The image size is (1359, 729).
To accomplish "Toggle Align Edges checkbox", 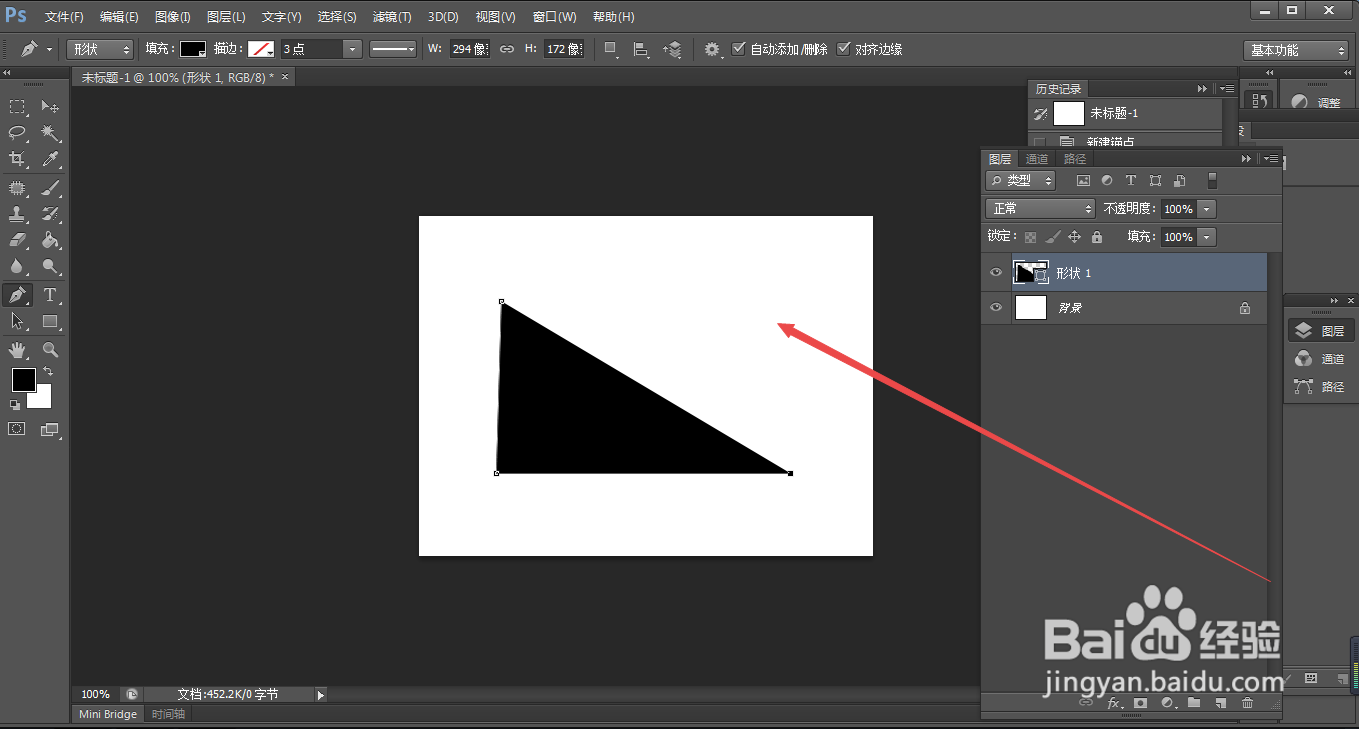I will click(844, 48).
